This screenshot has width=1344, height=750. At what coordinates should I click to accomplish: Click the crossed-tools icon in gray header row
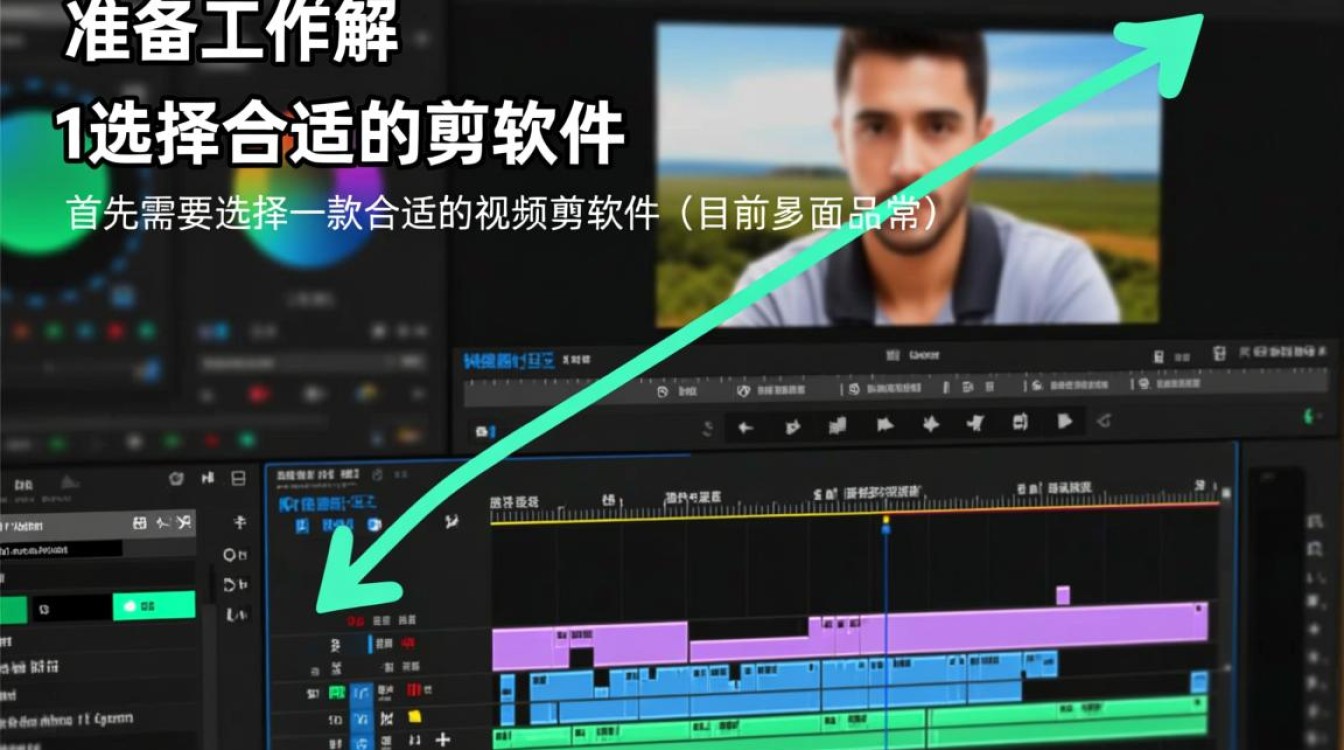click(x=183, y=522)
